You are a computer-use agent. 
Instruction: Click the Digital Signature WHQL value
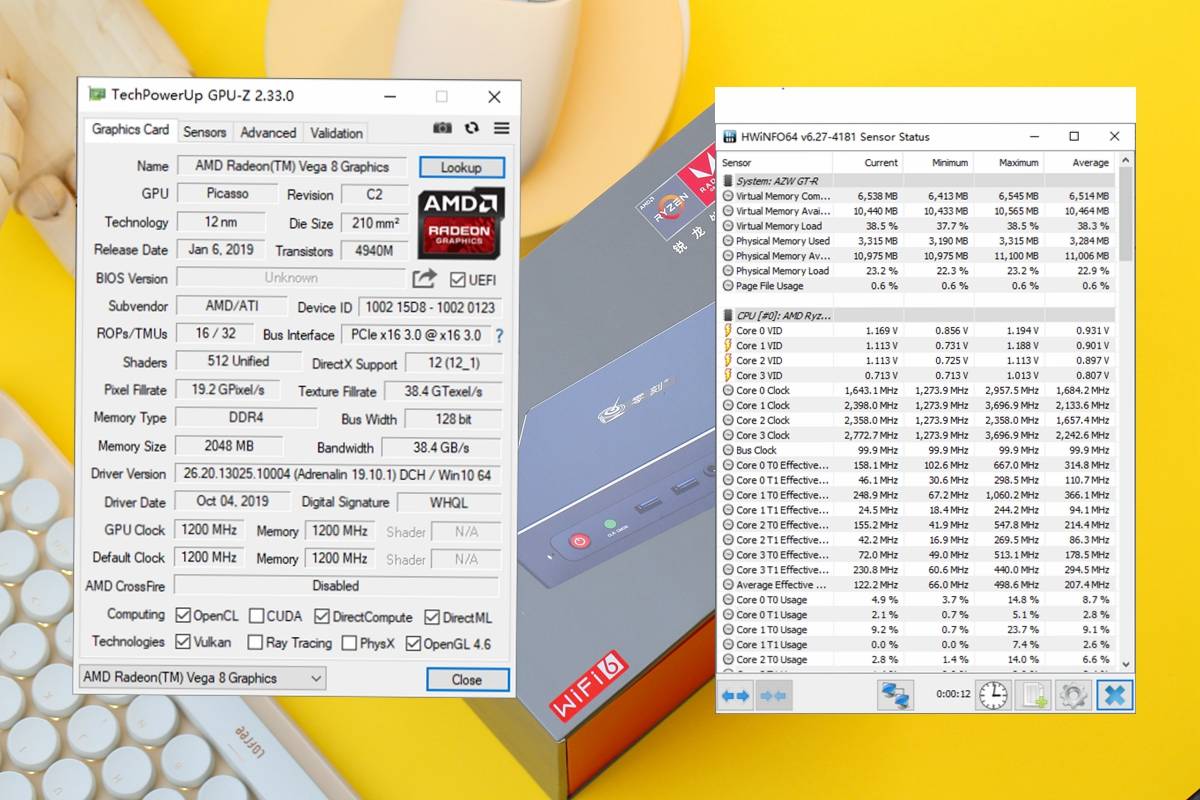(x=448, y=502)
